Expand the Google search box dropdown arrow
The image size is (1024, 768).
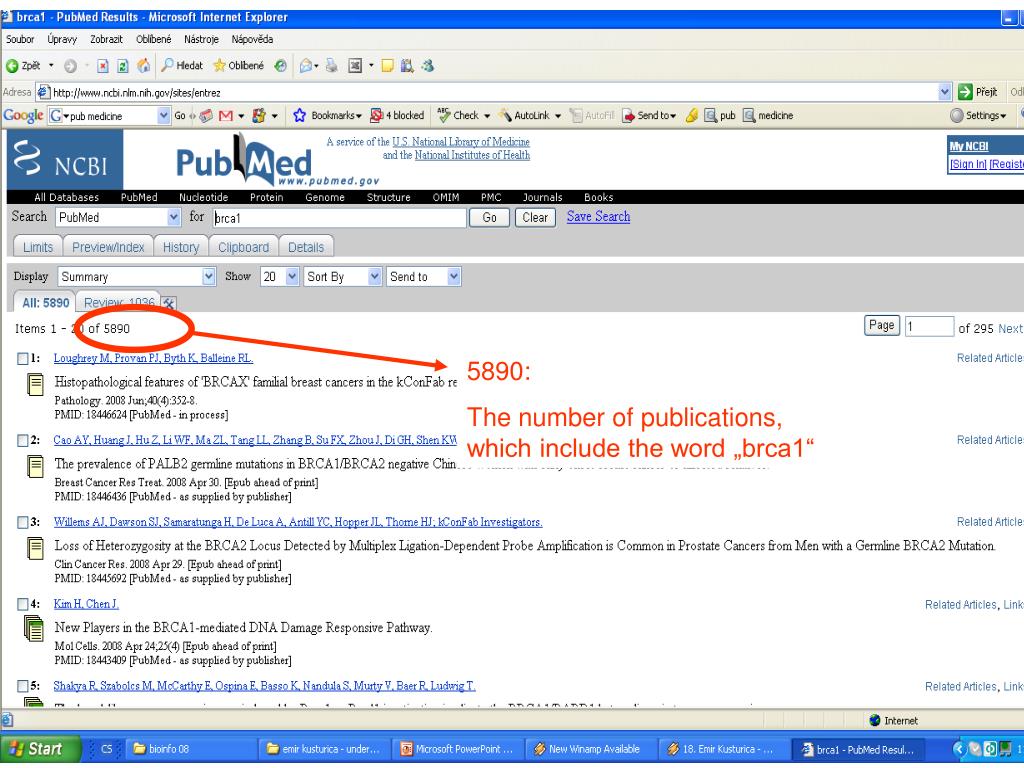(x=163, y=116)
